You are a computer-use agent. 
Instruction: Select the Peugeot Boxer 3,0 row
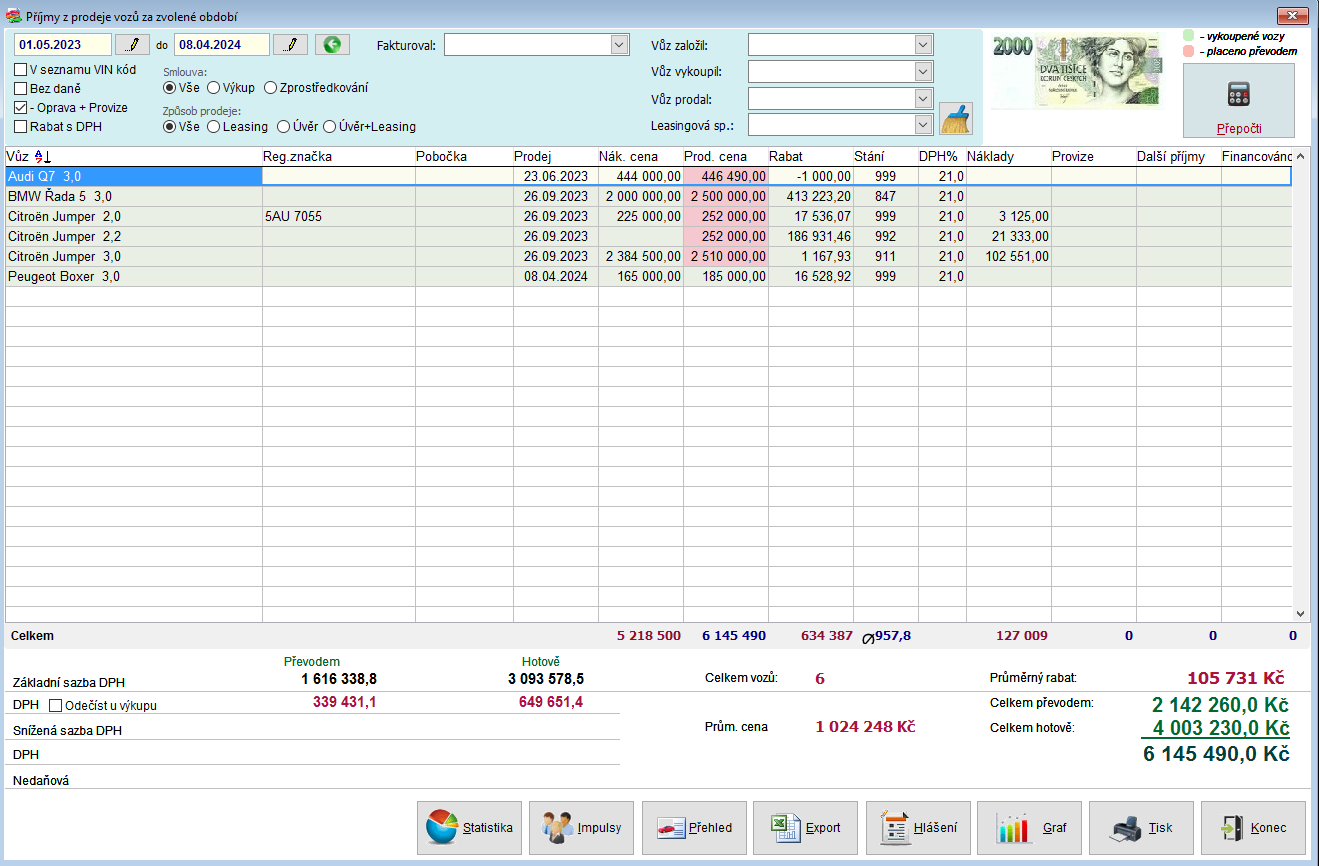(130, 277)
